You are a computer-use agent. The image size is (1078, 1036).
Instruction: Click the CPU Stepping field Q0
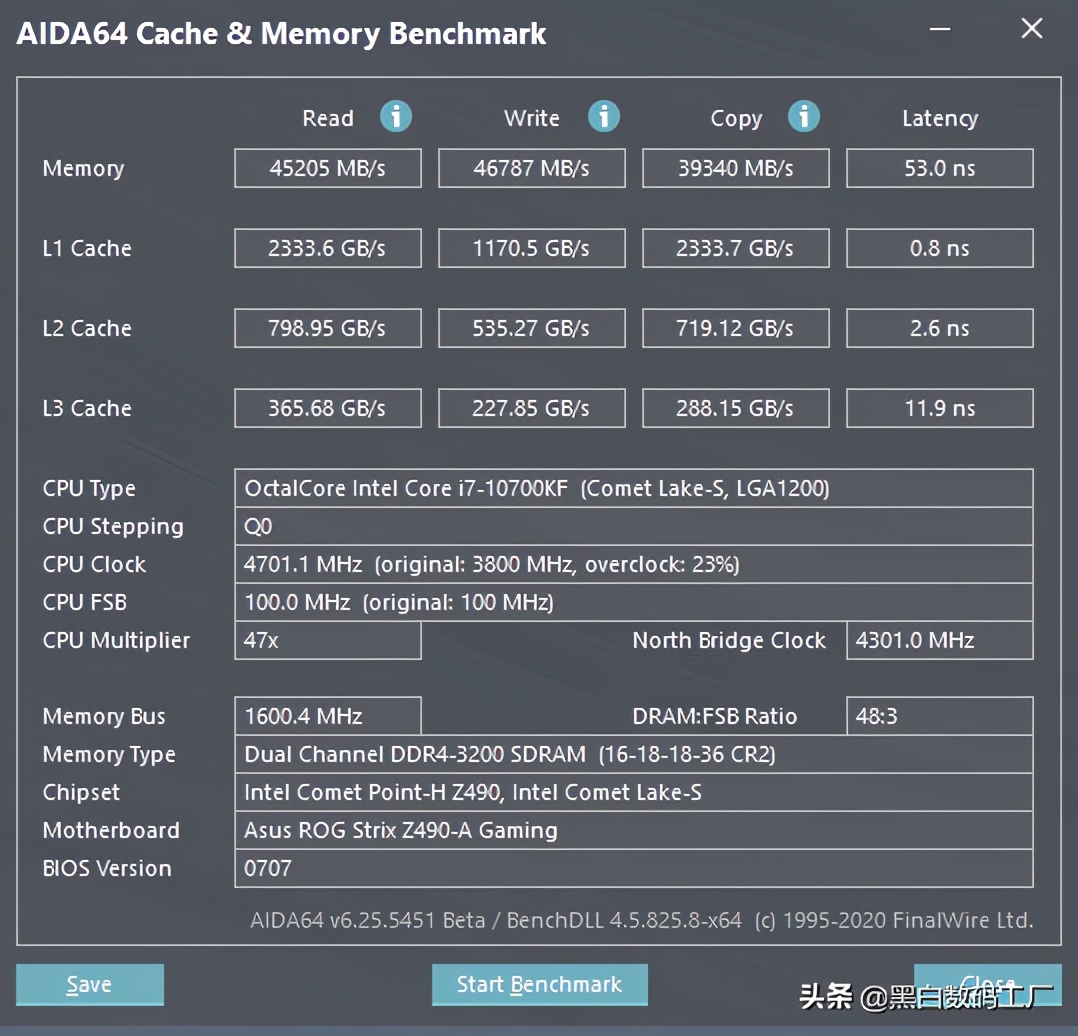pos(634,527)
